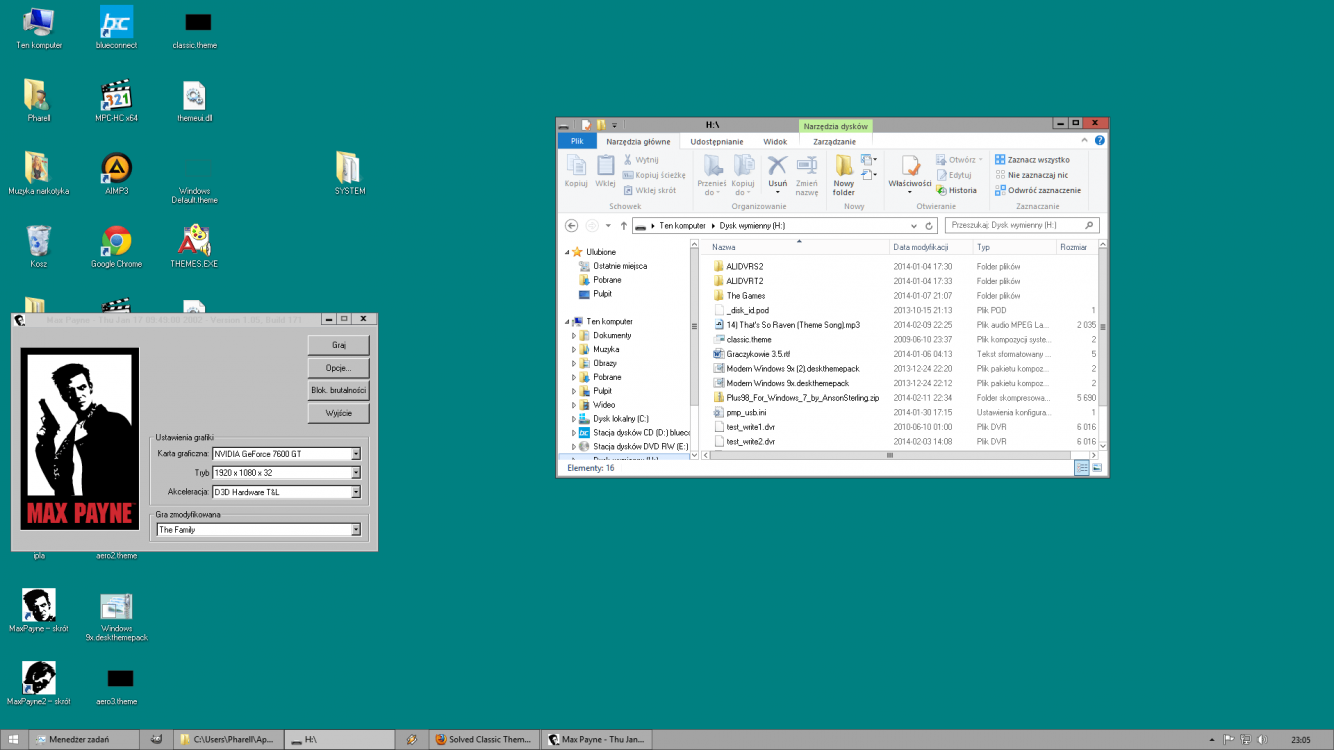Switch to the Udostępnianie tab
This screenshot has height=750, width=1334.
coord(716,142)
